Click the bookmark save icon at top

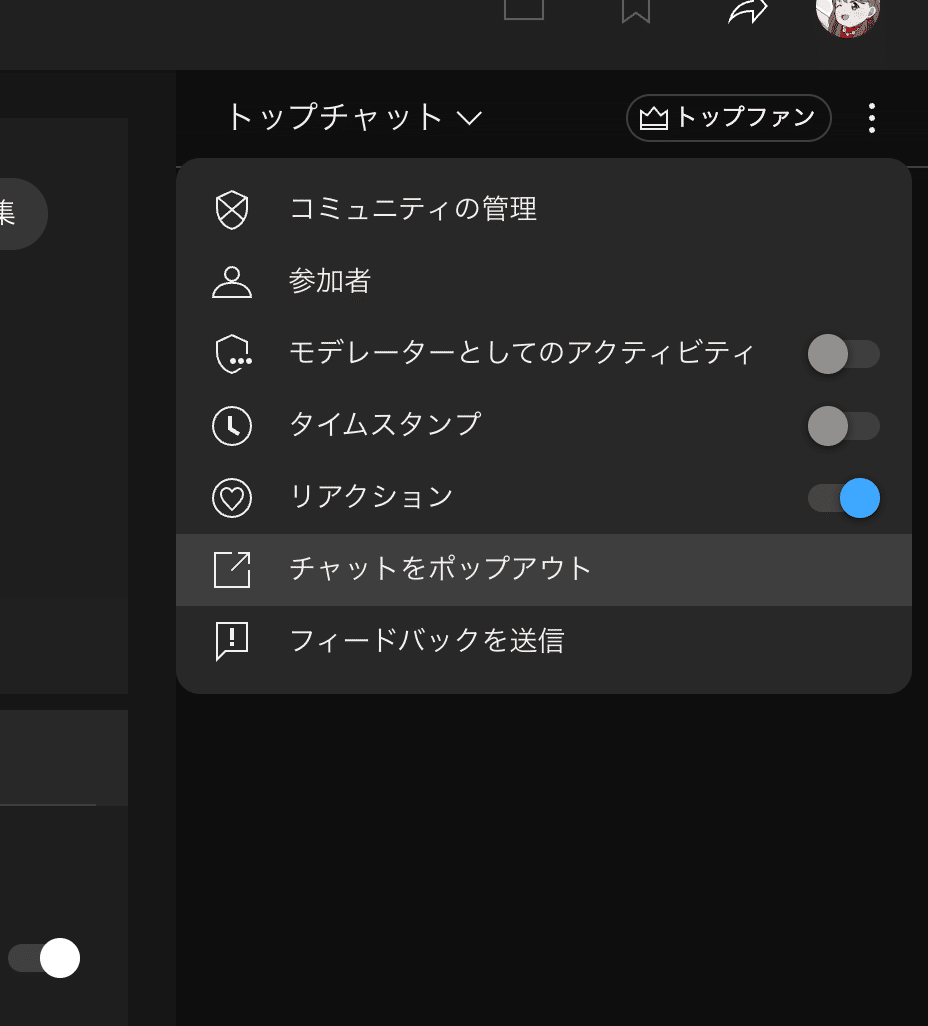pos(638,12)
